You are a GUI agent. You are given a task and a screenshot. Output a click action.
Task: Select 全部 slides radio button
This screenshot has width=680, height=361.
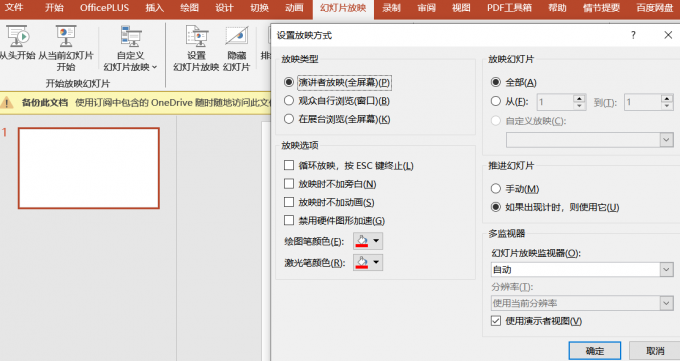[x=496, y=82]
